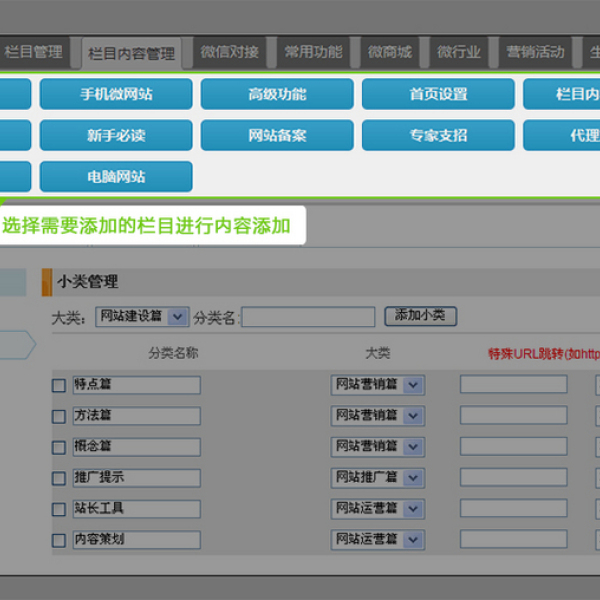Image resolution: width=600 pixels, height=600 pixels.
Task: Switch to the 微信对接 tab
Action: point(229,52)
